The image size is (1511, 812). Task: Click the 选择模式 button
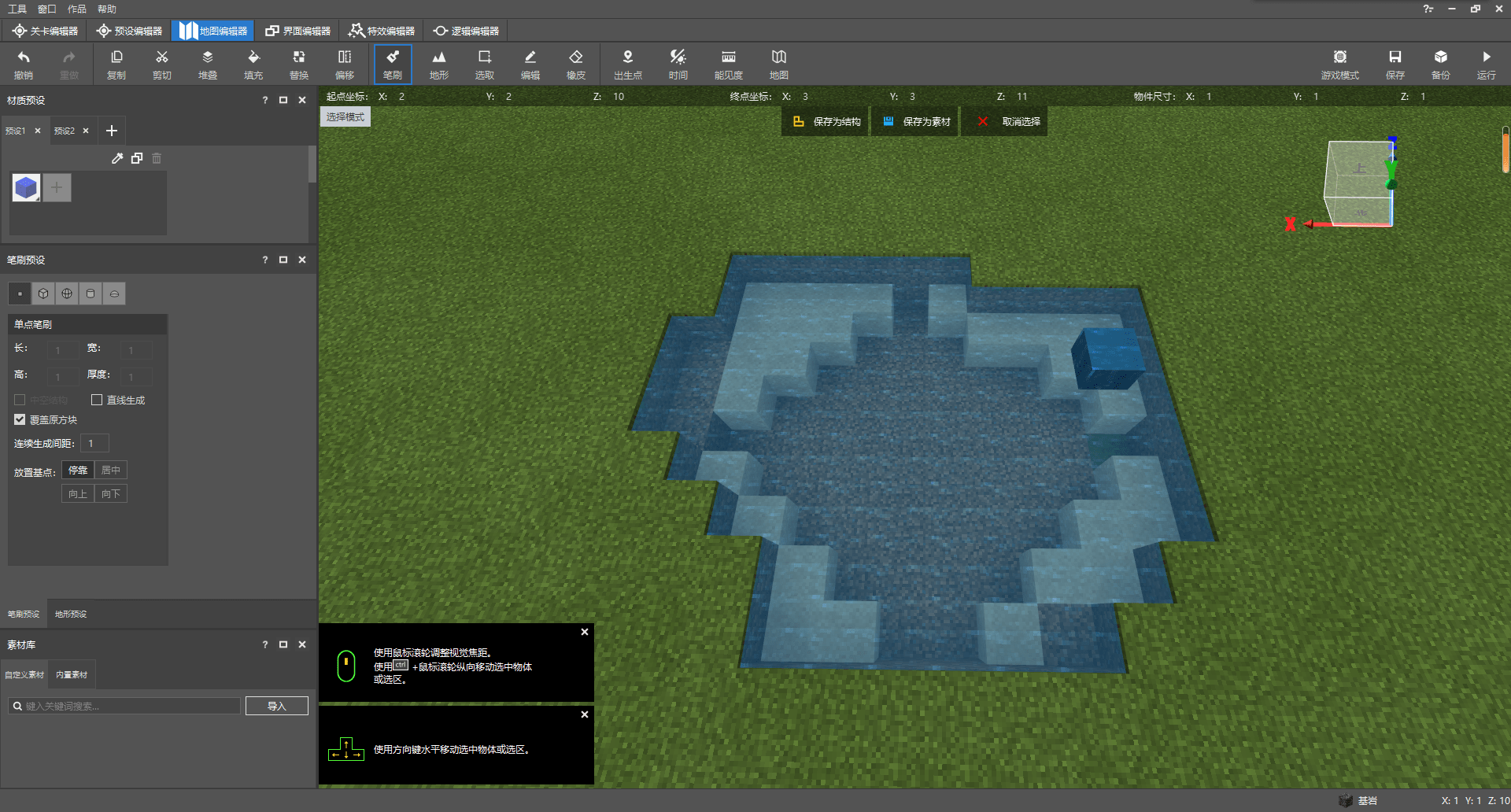tap(345, 116)
